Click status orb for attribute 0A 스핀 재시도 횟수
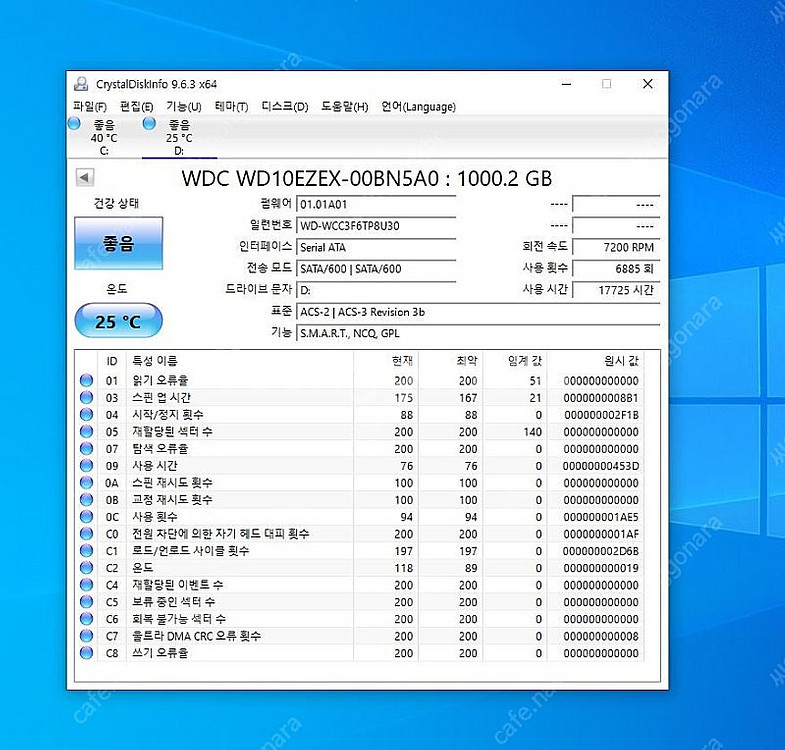 (x=87, y=482)
